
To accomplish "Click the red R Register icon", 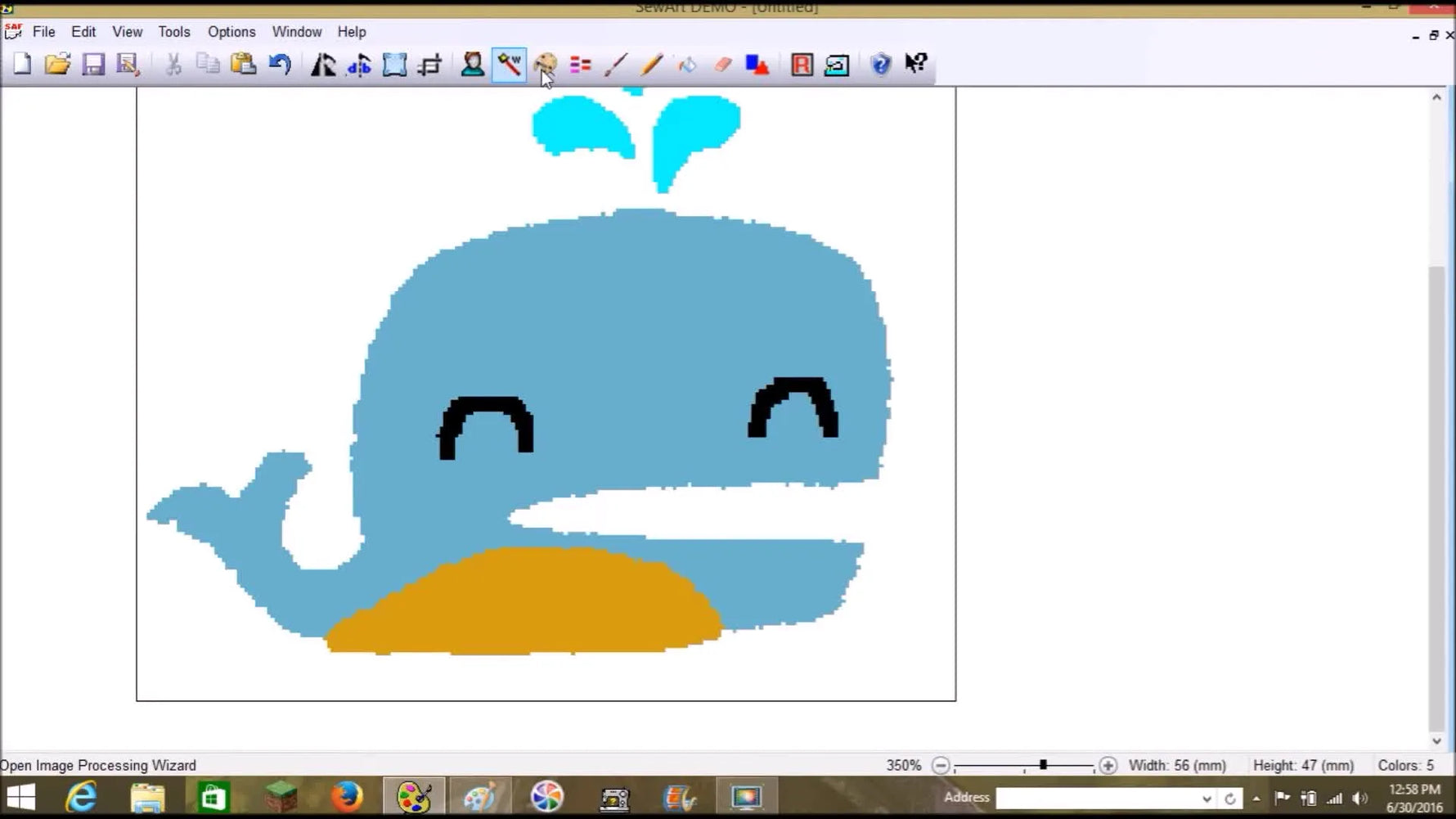I will (x=802, y=64).
